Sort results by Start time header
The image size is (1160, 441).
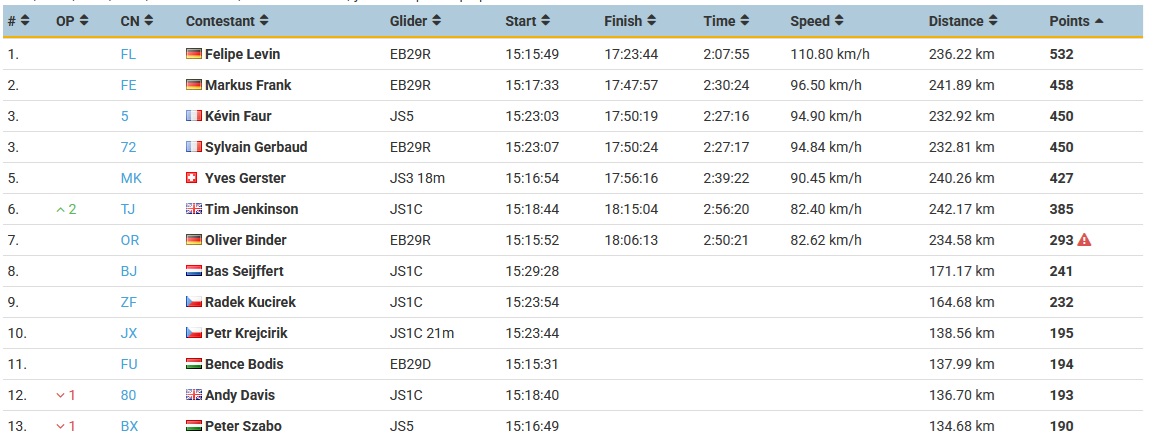(527, 21)
